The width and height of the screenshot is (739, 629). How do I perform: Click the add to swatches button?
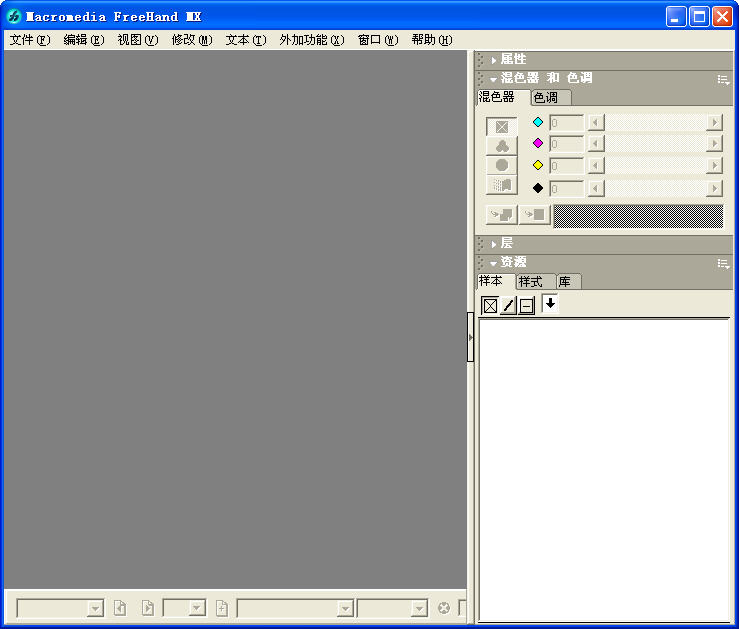502,215
